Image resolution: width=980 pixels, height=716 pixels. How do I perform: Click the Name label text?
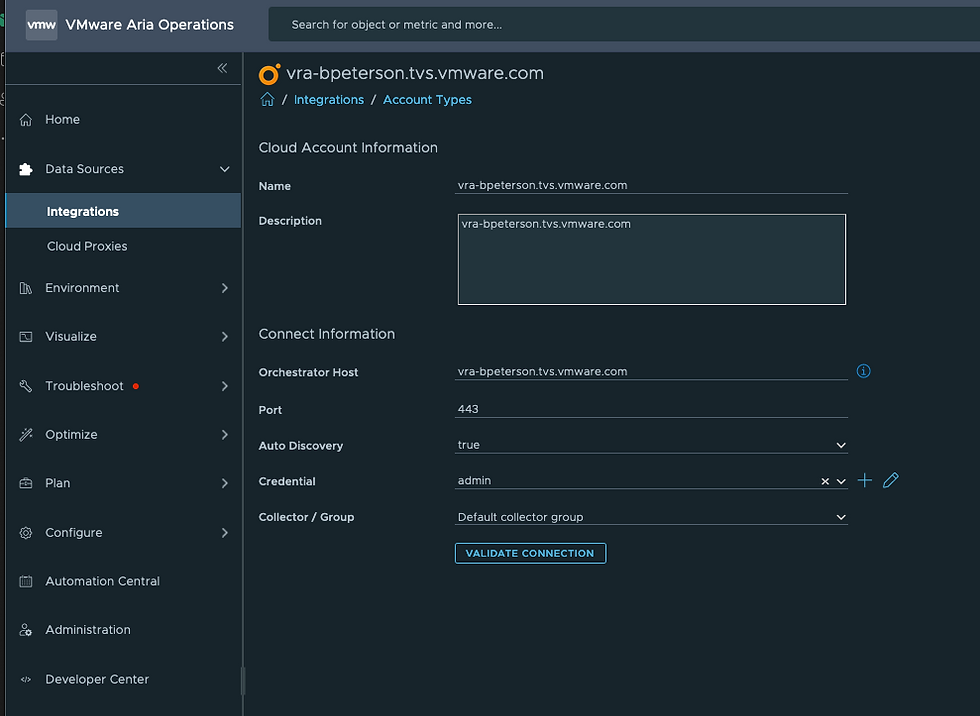274,186
